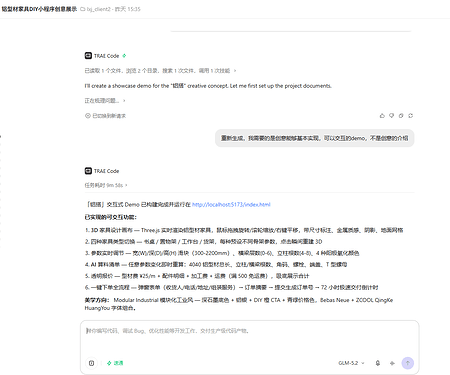Click the sparkle icon beside send button

[392, 363]
